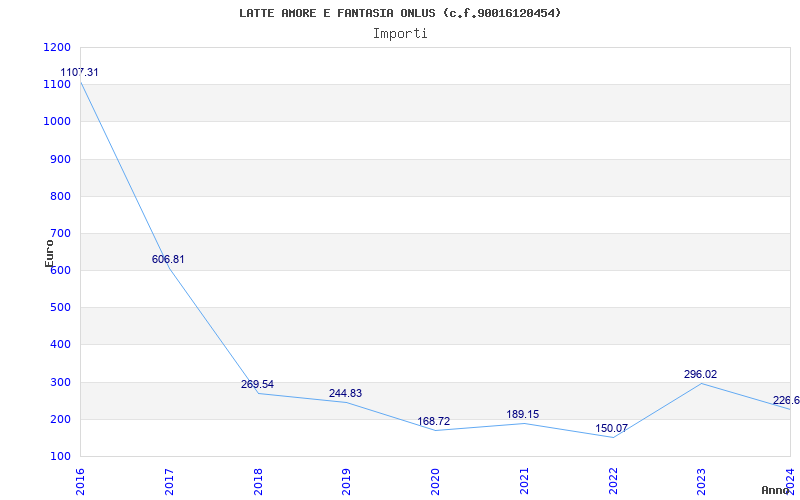Viewport: 800px width, 500px height.
Task: Click the 'Anno' x-axis title
Action: pyautogui.click(x=775, y=490)
